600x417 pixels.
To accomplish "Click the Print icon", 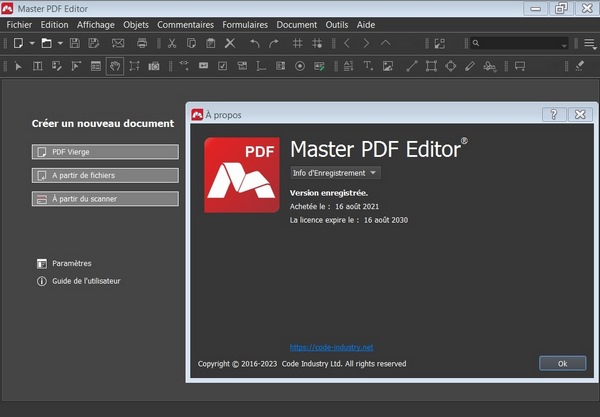I will coord(142,43).
